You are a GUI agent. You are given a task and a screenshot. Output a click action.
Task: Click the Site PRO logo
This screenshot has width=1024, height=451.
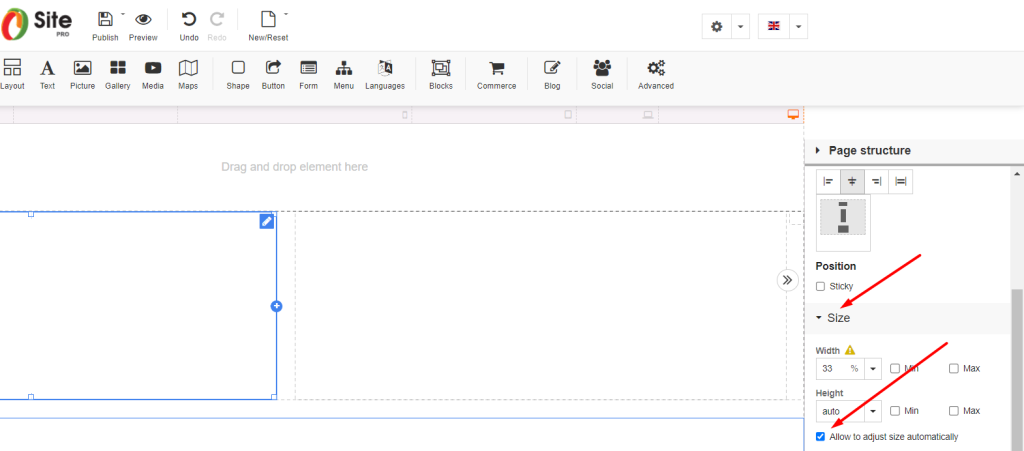[37, 24]
